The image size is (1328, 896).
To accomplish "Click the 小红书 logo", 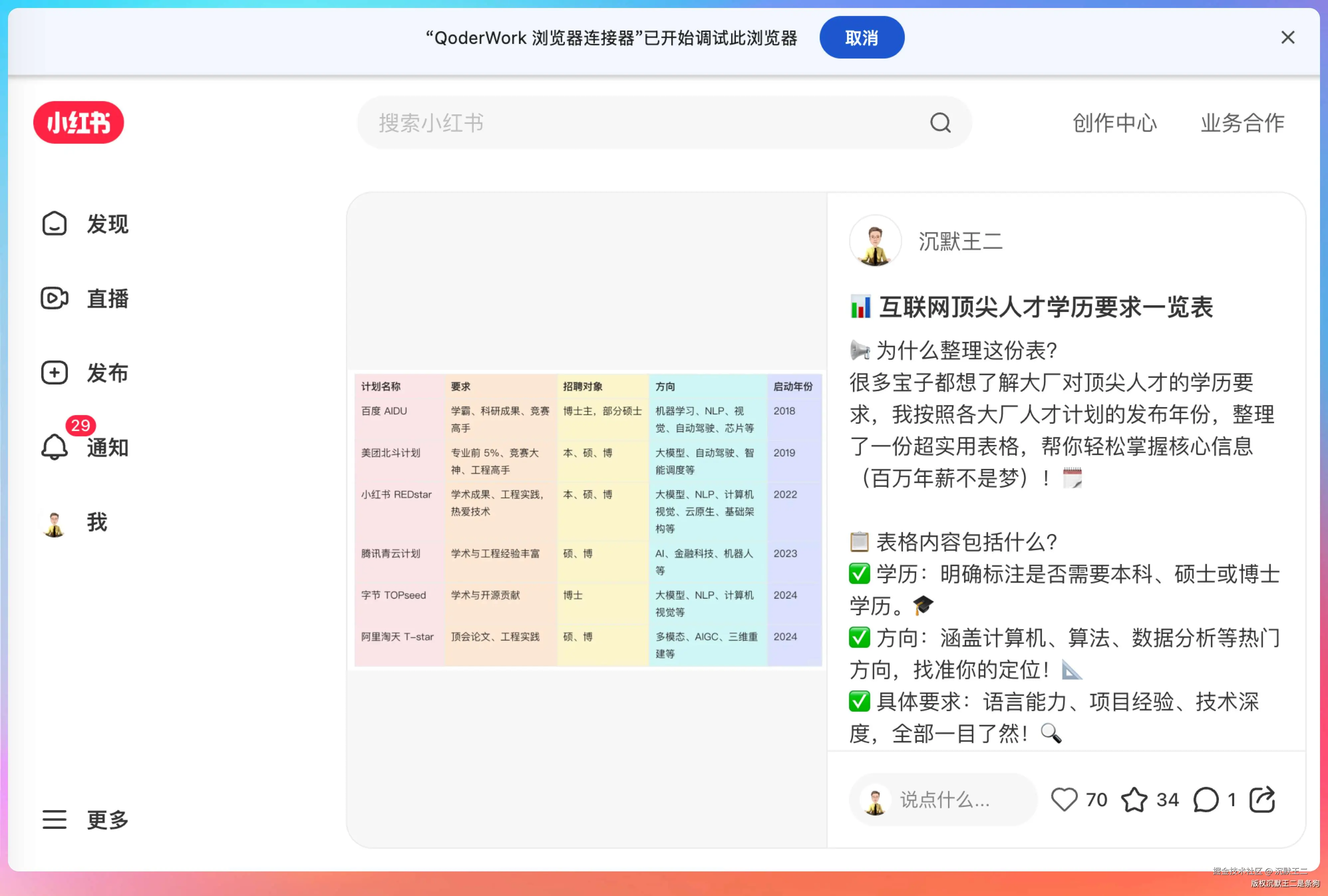I will pyautogui.click(x=78, y=122).
